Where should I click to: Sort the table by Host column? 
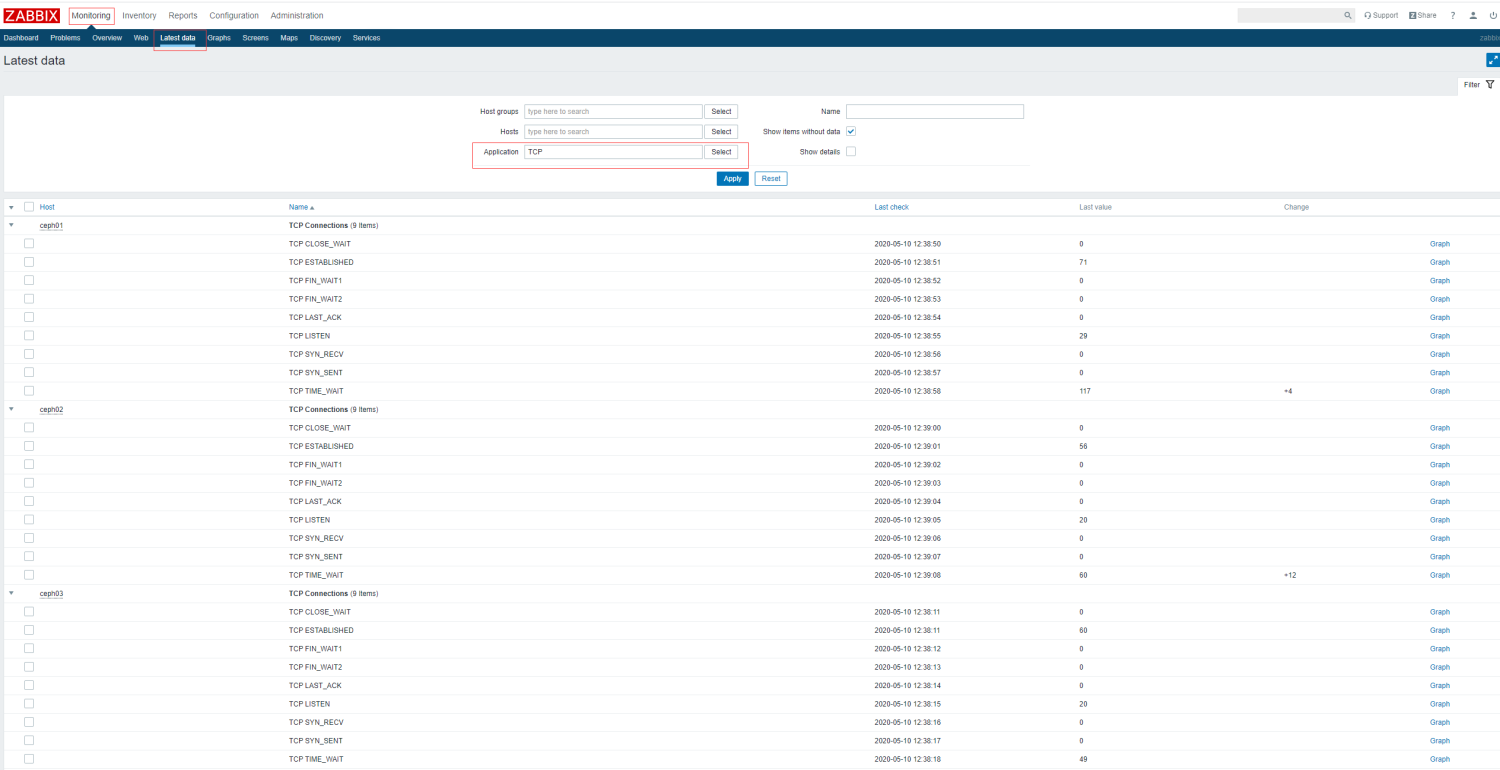tap(47, 207)
